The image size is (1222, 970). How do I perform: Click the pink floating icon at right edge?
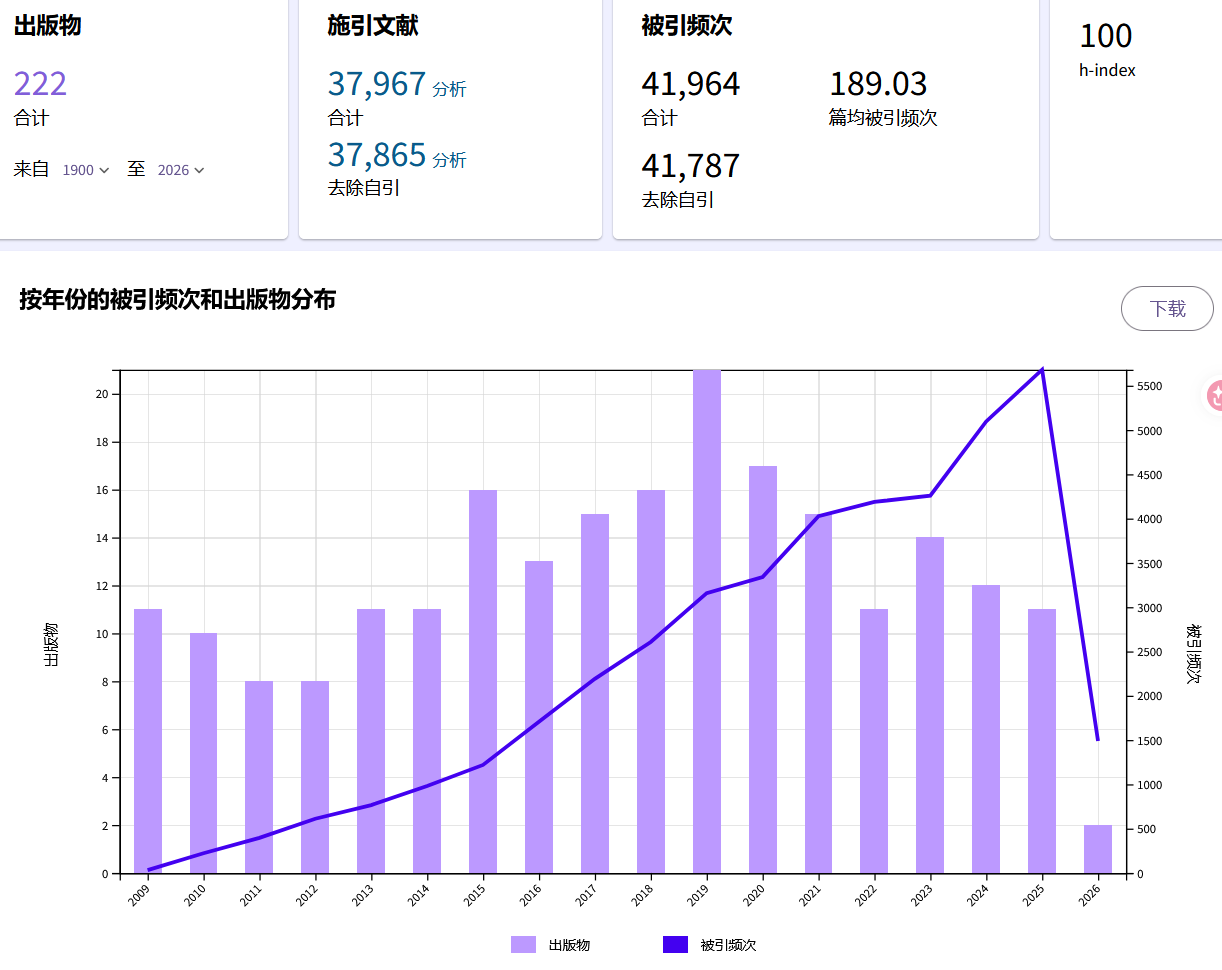tap(1212, 396)
